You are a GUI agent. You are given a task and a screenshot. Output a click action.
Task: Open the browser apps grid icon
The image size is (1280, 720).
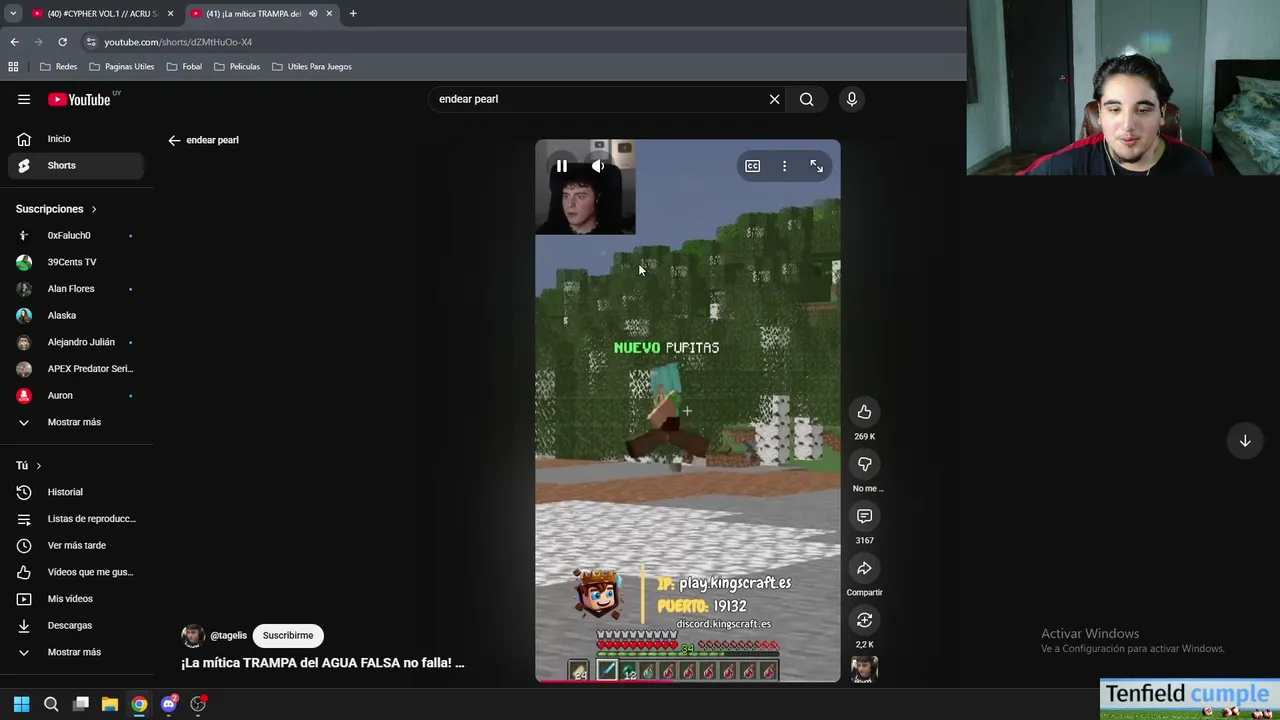pyautogui.click(x=13, y=67)
